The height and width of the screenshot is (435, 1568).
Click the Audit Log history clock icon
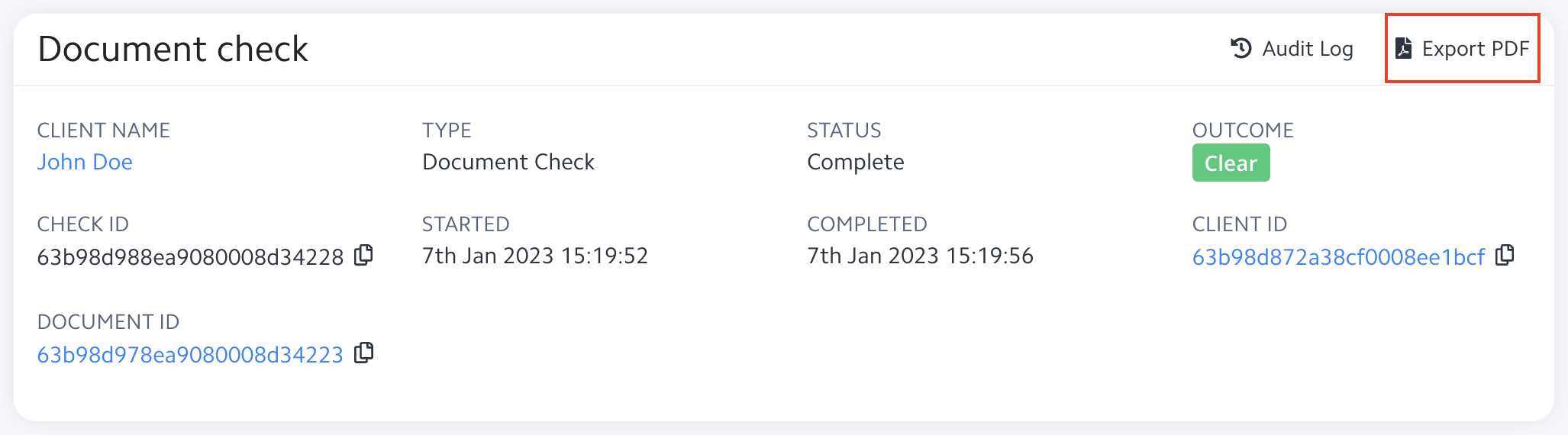point(1241,48)
